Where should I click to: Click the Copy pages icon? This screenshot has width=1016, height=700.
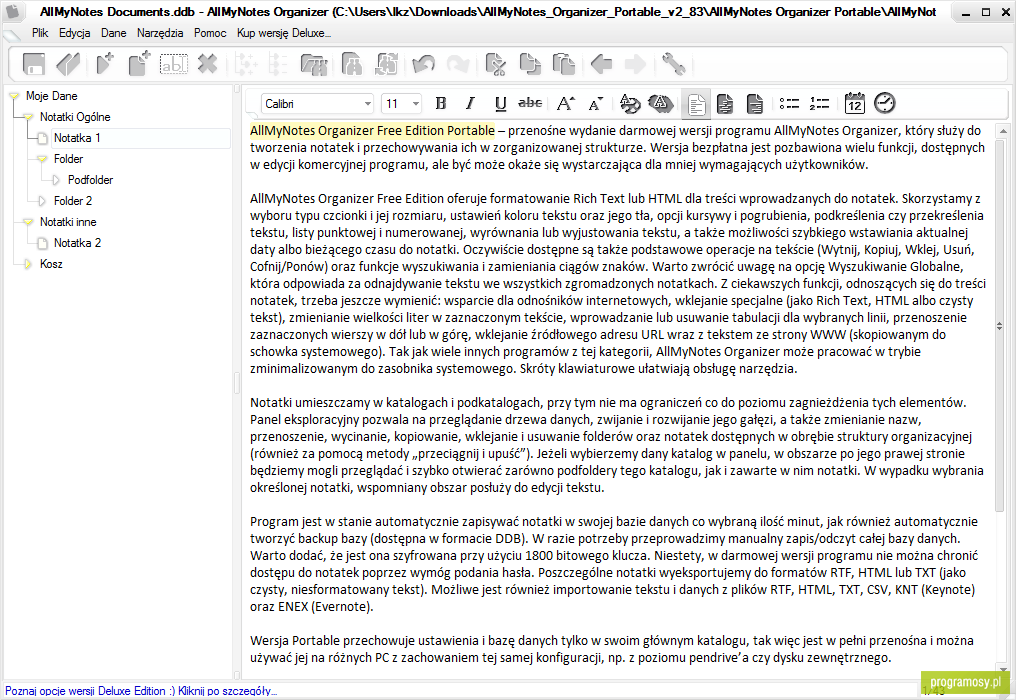[x=530, y=64]
